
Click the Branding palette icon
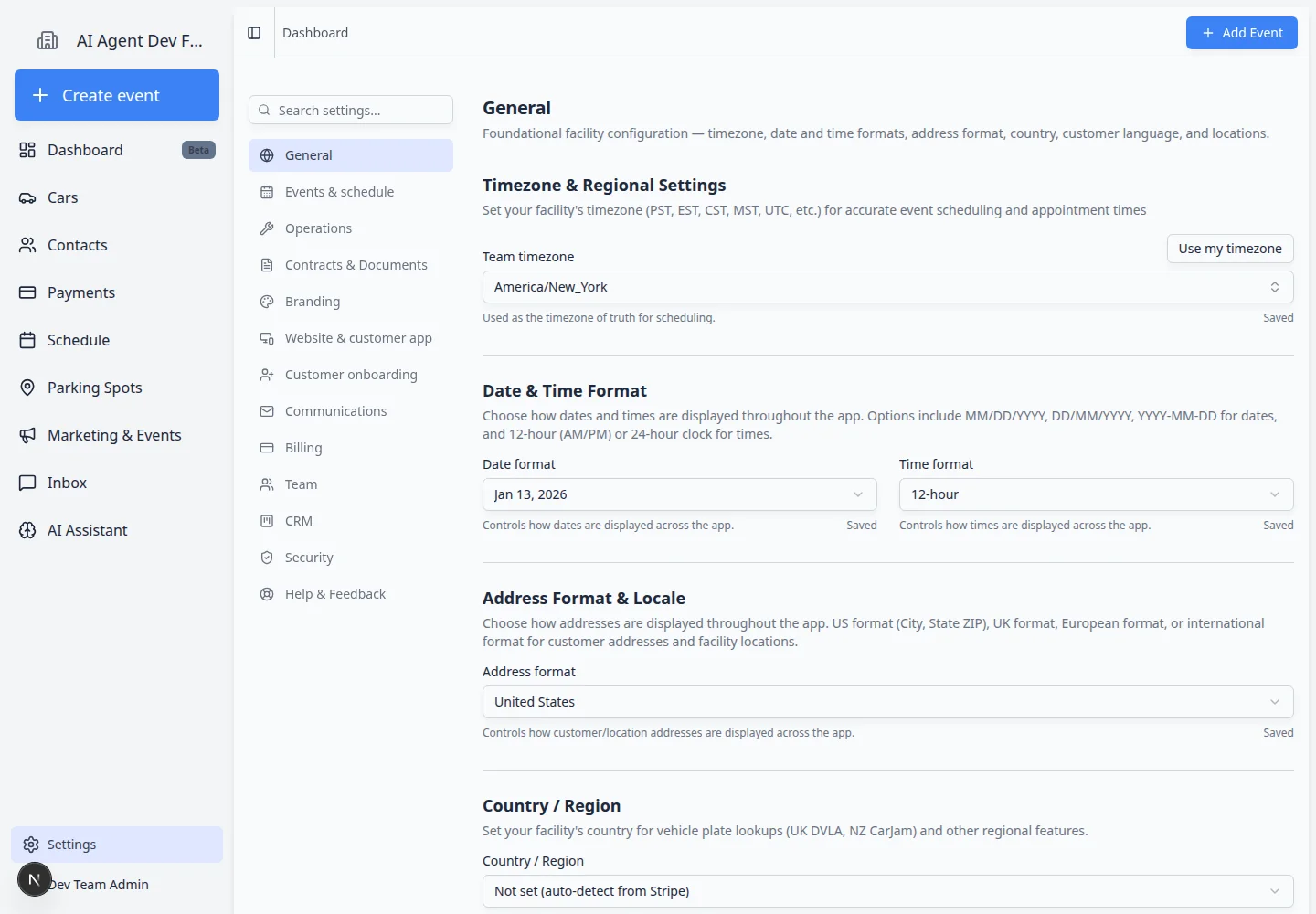[267, 302]
